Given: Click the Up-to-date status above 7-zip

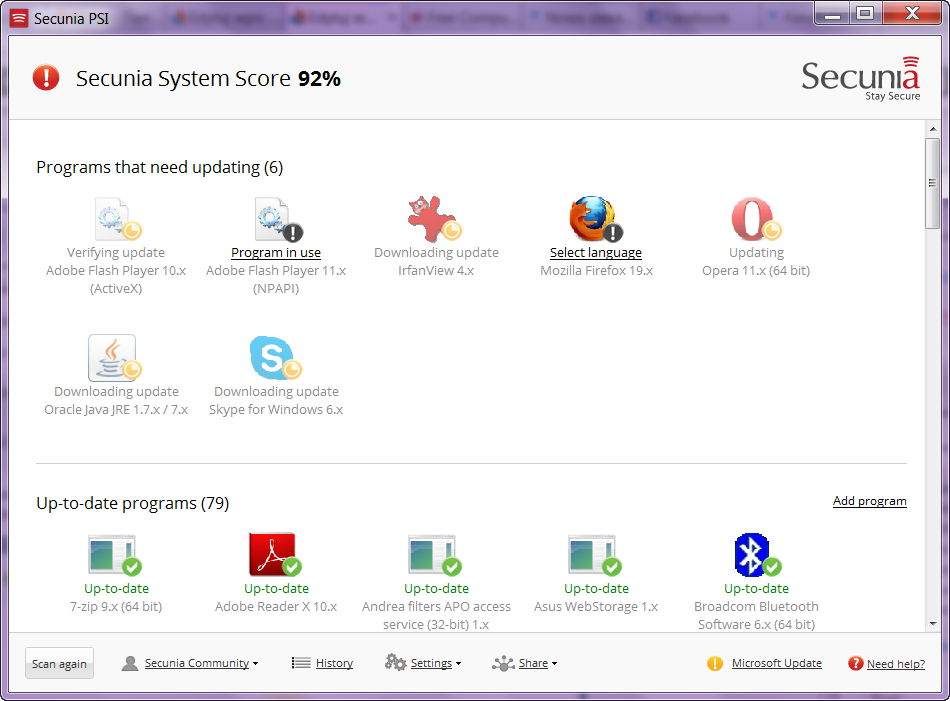Looking at the screenshot, I should coord(116,588).
